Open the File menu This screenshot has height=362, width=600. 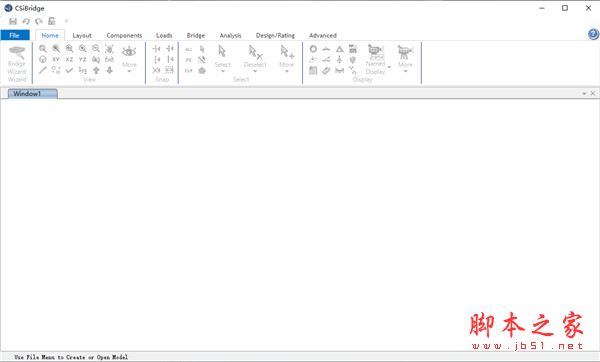coord(15,35)
